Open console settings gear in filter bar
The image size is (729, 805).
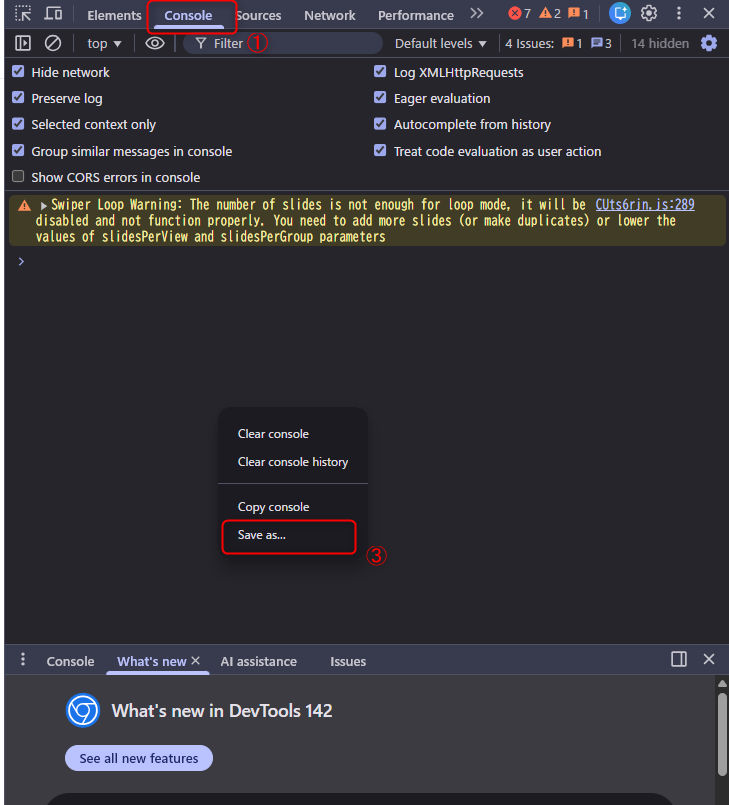709,43
